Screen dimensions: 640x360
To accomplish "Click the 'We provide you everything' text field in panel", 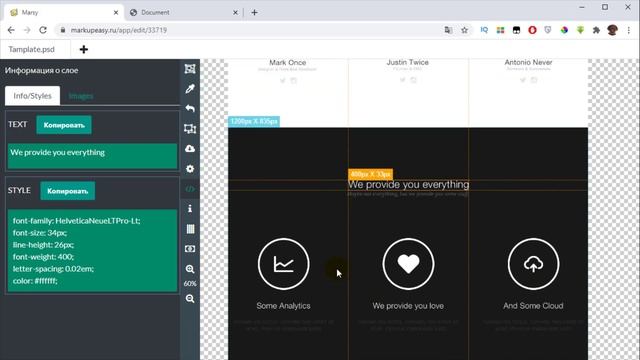I will (92, 156).
